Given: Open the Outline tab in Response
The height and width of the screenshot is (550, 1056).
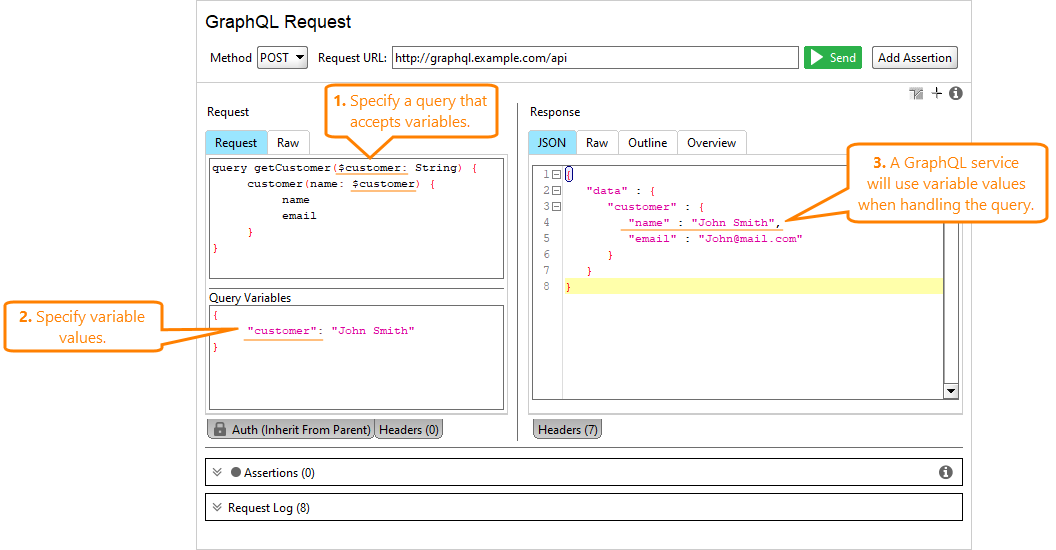Looking at the screenshot, I should pyautogui.click(x=647, y=143).
